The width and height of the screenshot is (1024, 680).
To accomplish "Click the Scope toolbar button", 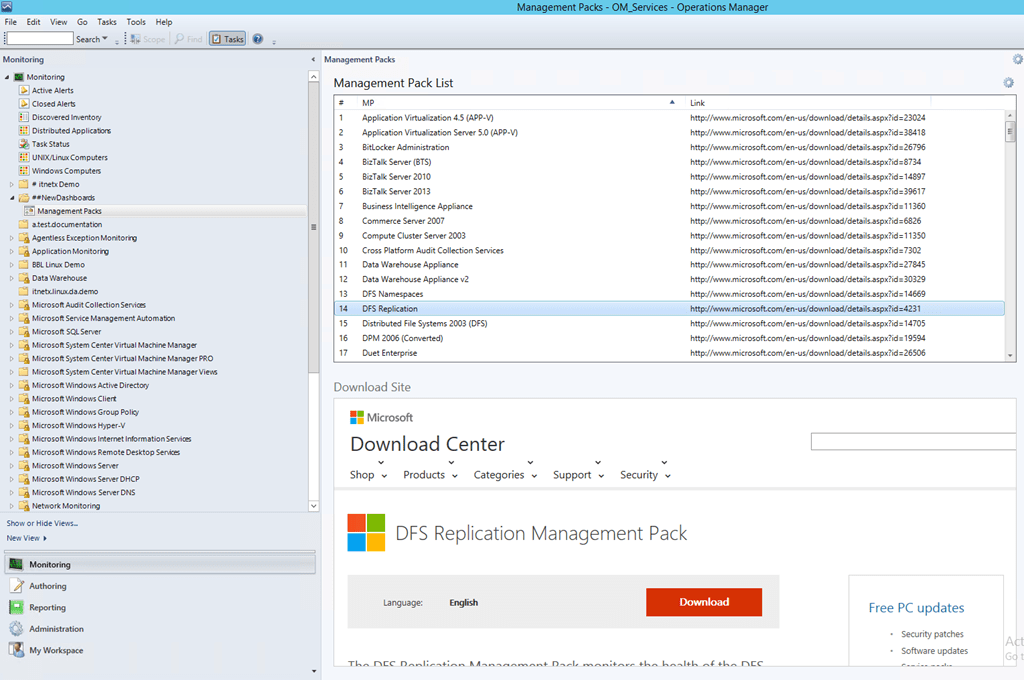I will coord(148,39).
